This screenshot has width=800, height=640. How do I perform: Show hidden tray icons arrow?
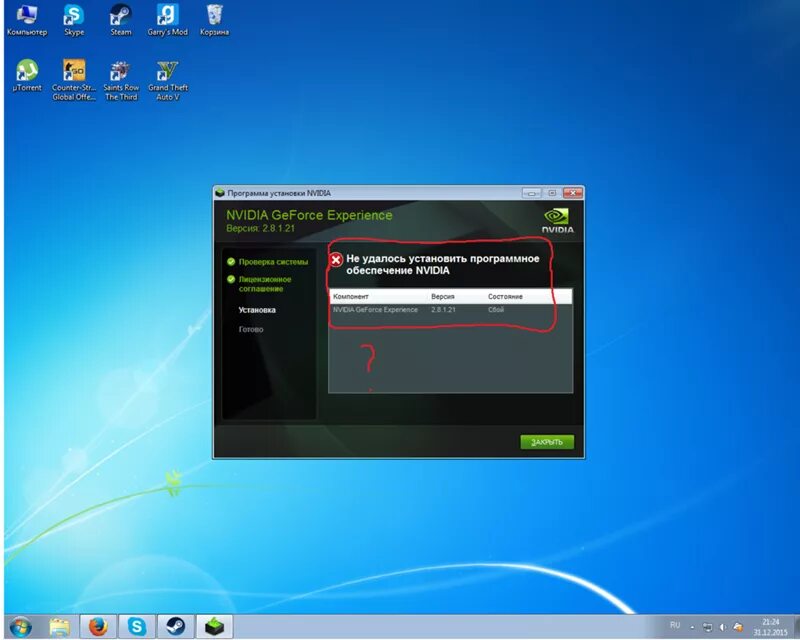click(692, 627)
